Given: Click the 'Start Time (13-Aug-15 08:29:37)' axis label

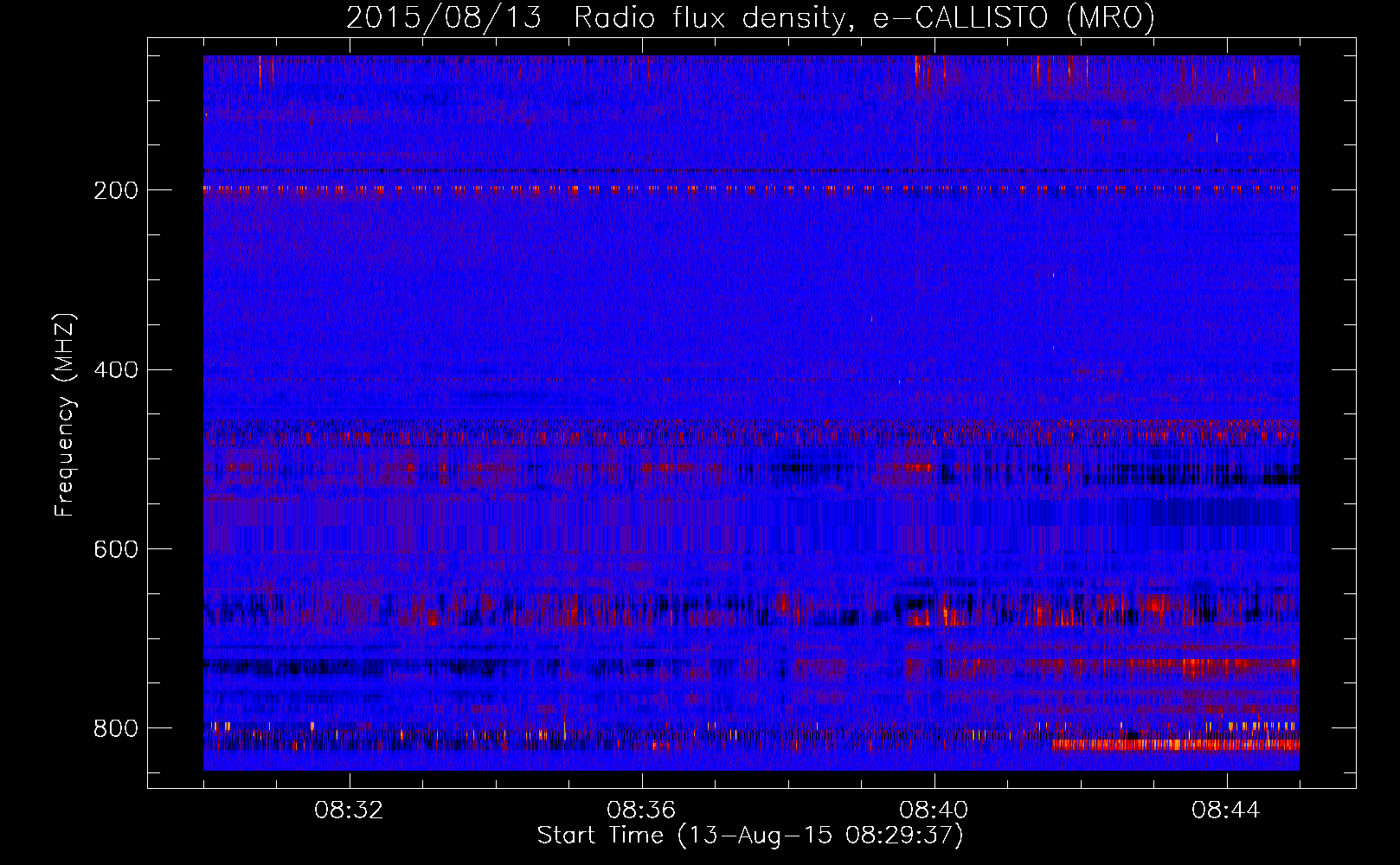Looking at the screenshot, I should (x=750, y=836).
